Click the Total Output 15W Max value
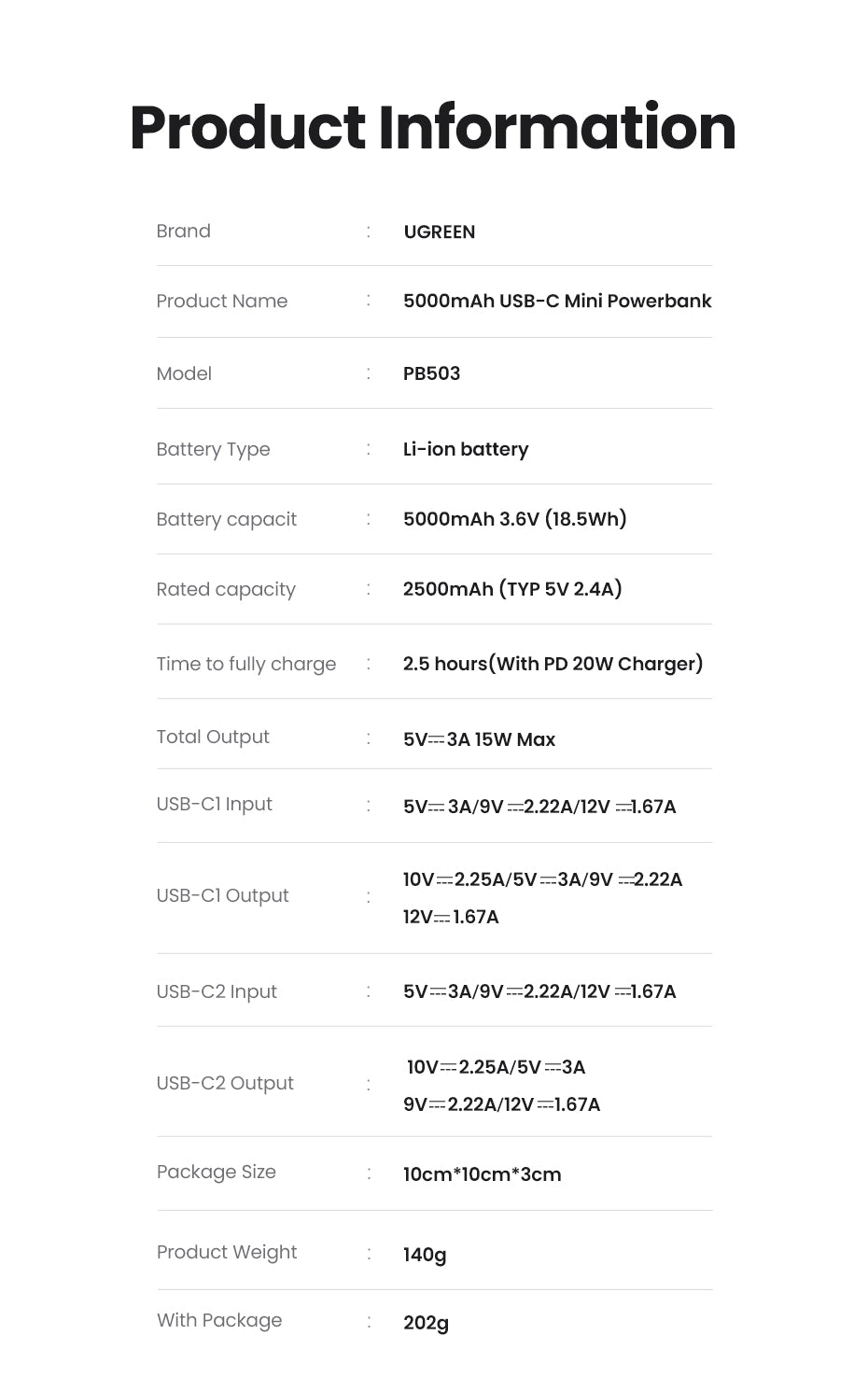Screen dimensions: 868x1377 [479, 739]
